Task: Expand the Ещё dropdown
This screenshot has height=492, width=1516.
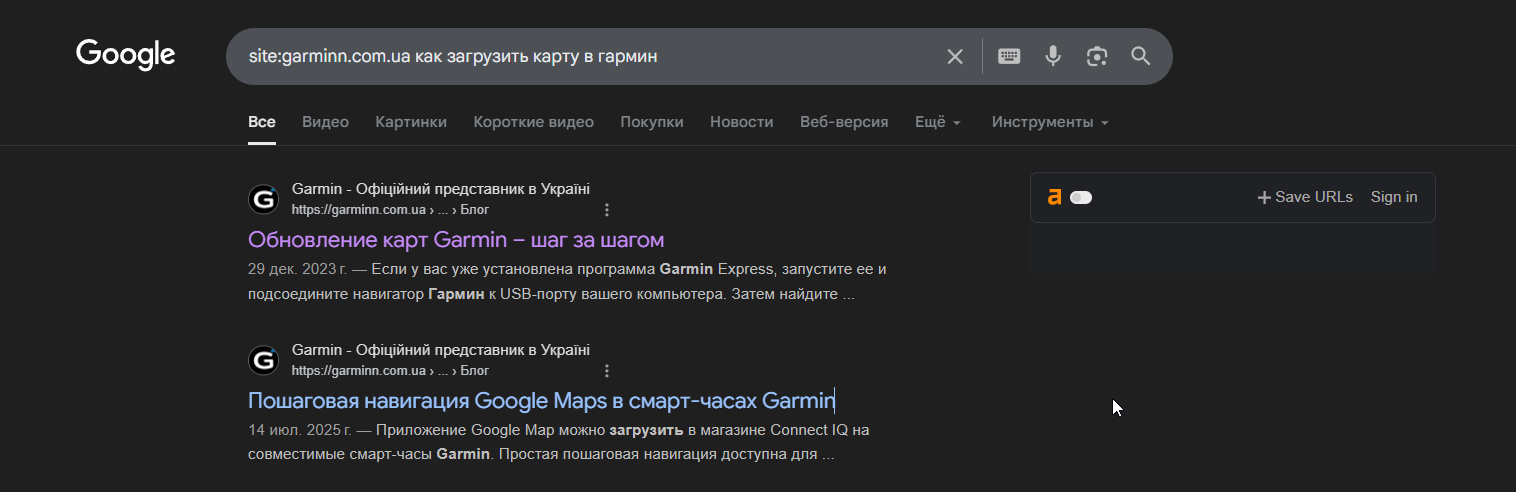Action: coord(938,122)
